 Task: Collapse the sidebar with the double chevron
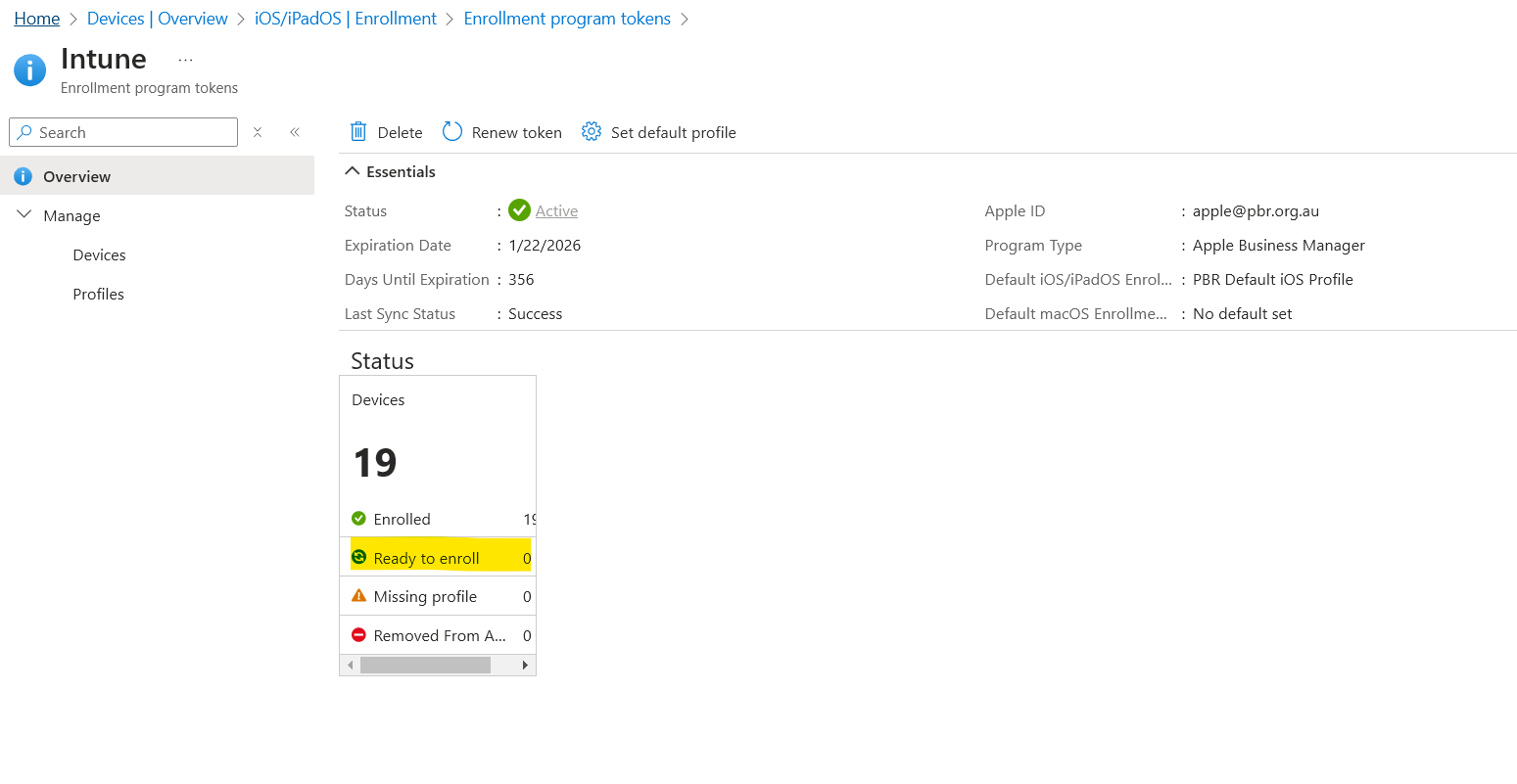coord(295,132)
